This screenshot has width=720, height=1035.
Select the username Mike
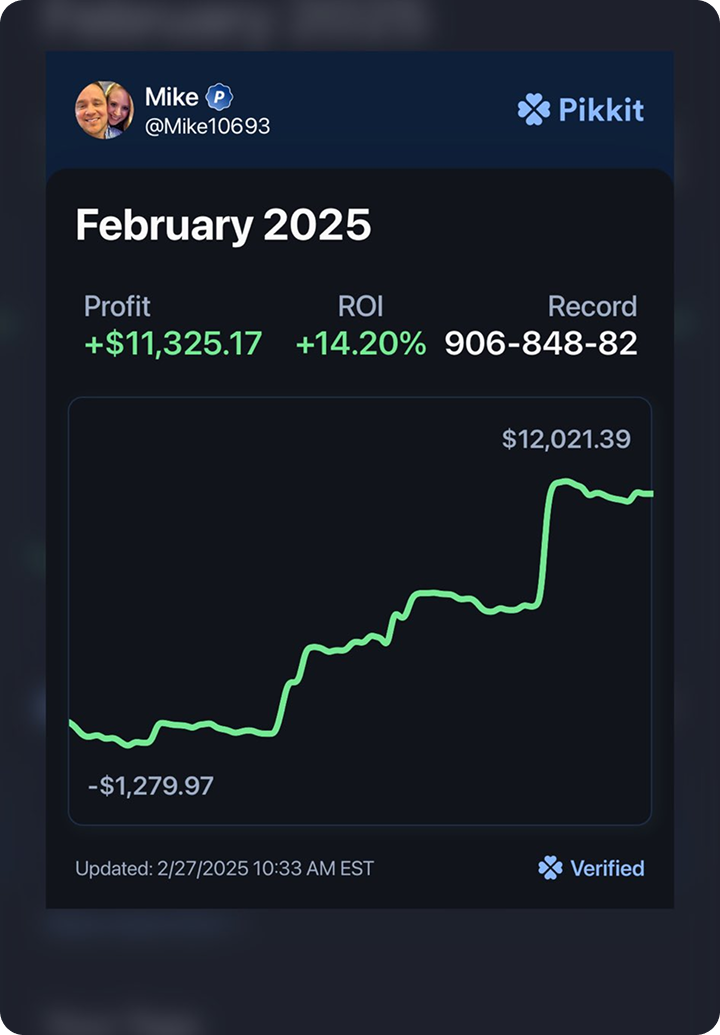pyautogui.click(x=172, y=97)
